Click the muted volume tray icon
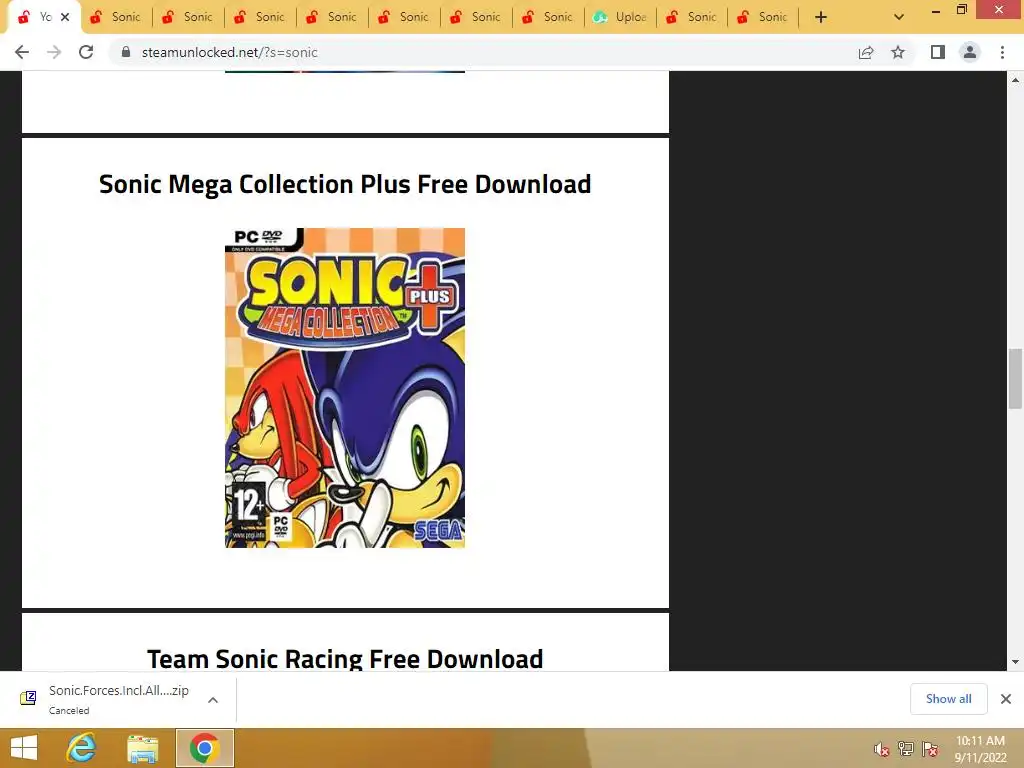 881,749
